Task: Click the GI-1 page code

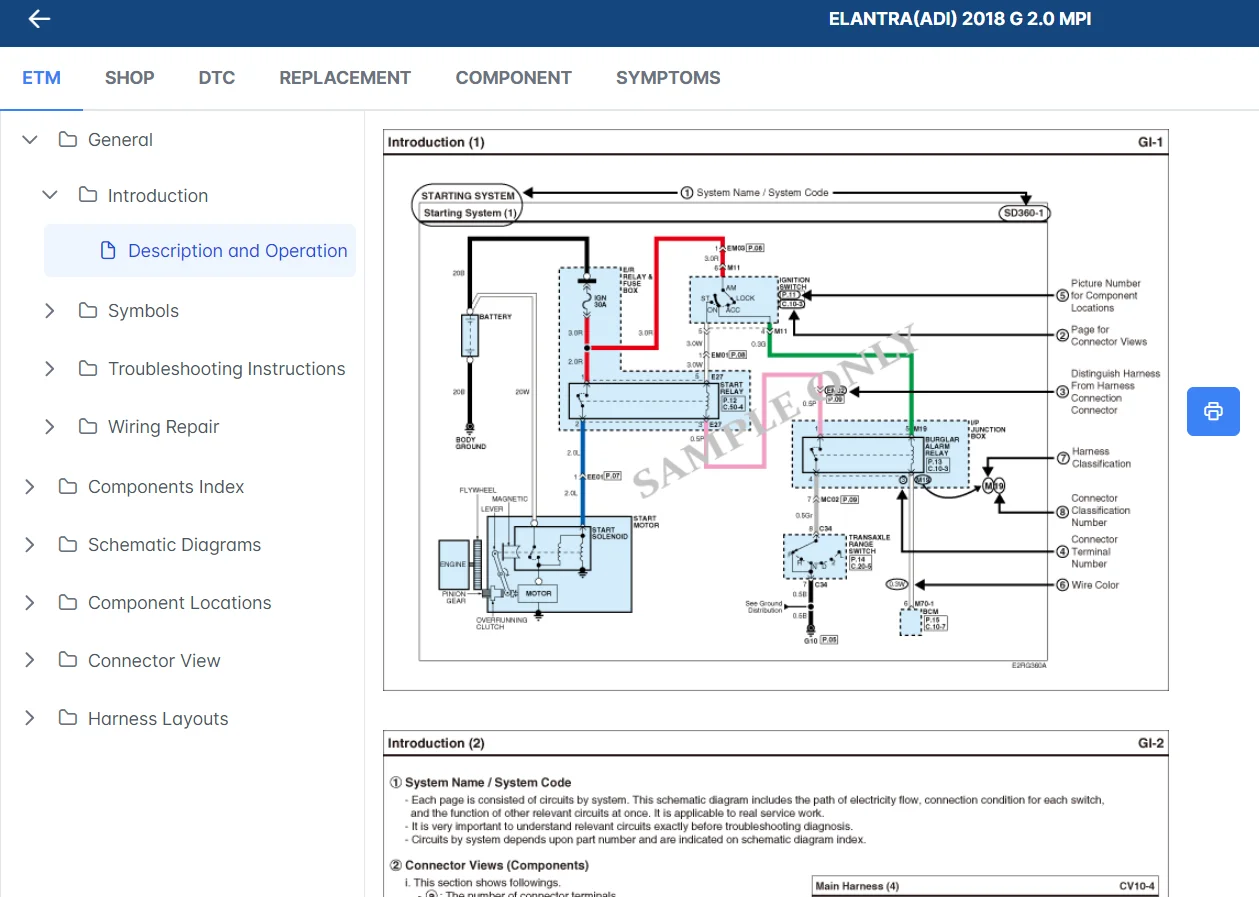Action: click(1151, 142)
